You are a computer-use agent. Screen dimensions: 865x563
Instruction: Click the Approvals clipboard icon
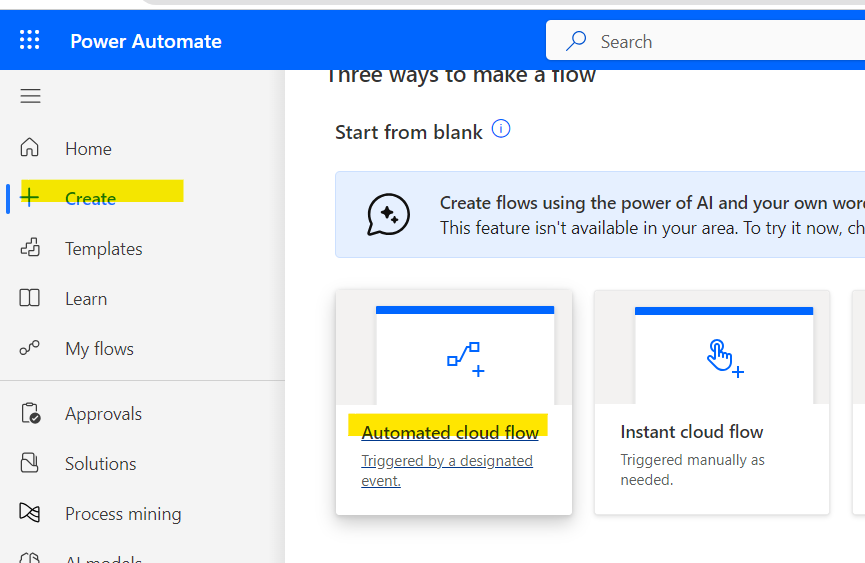pyautogui.click(x=30, y=413)
